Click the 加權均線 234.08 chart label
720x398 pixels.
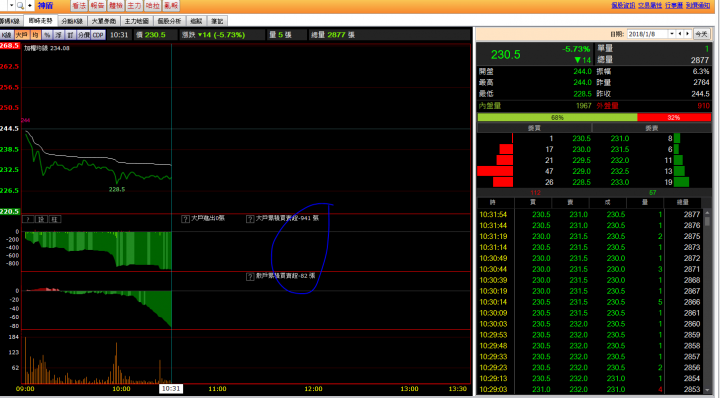coord(47,48)
